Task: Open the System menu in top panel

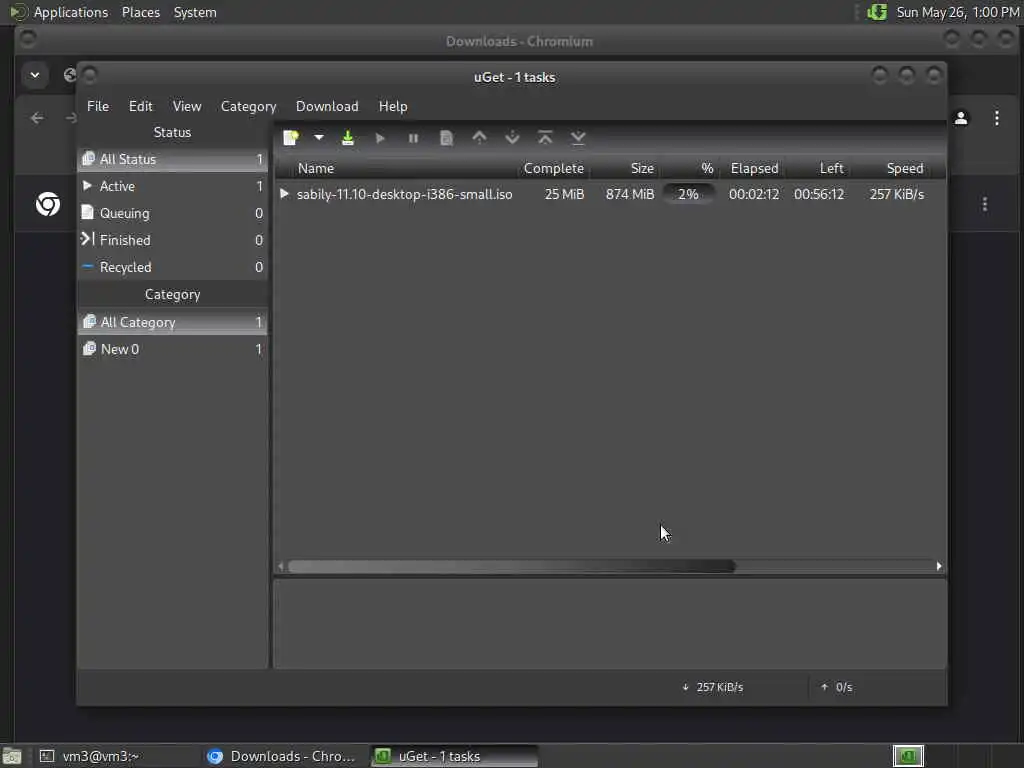Action: [x=195, y=12]
